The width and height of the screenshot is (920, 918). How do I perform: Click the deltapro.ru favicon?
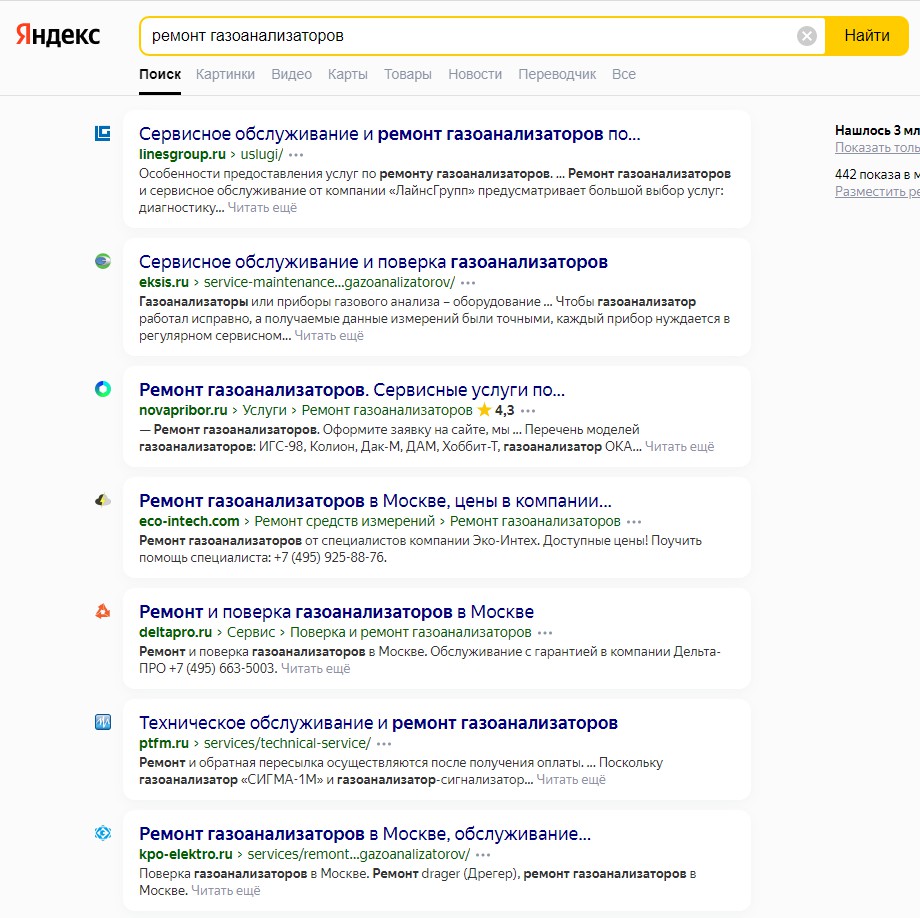(x=103, y=611)
